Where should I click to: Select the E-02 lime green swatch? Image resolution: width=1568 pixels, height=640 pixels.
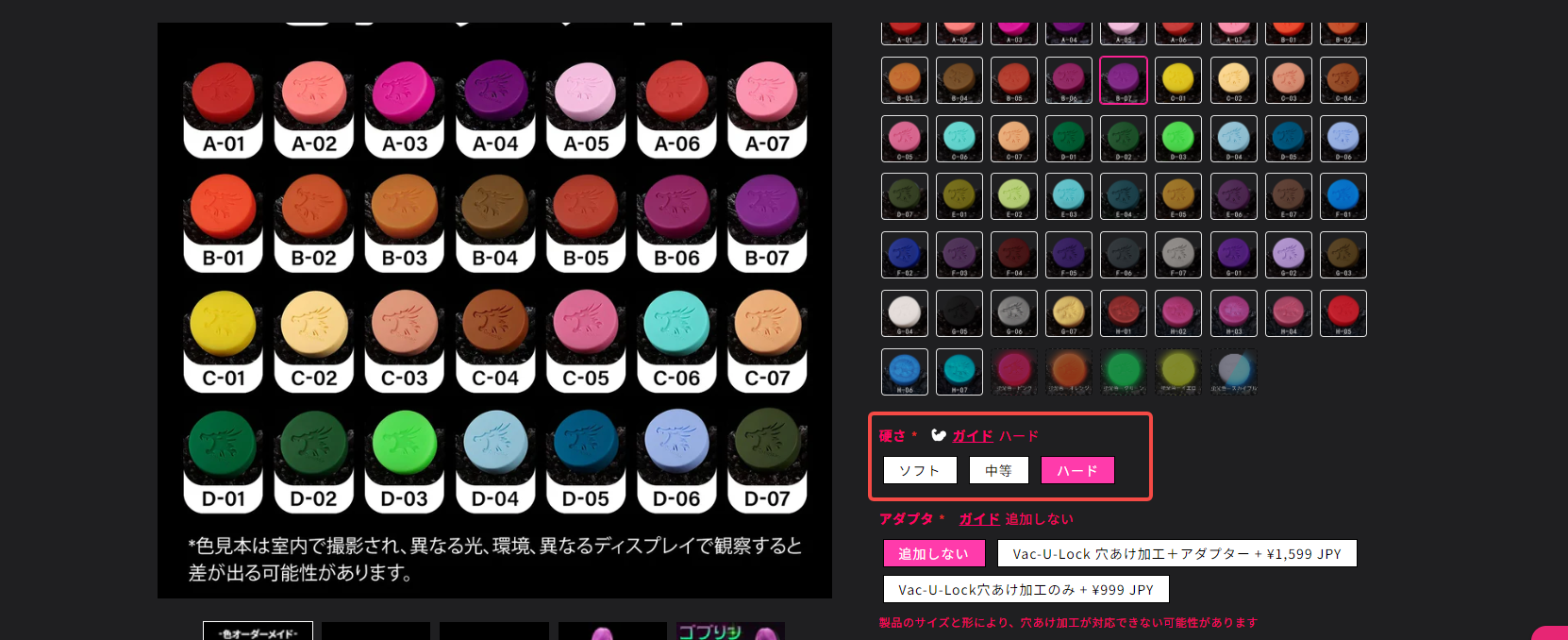pos(1014,196)
